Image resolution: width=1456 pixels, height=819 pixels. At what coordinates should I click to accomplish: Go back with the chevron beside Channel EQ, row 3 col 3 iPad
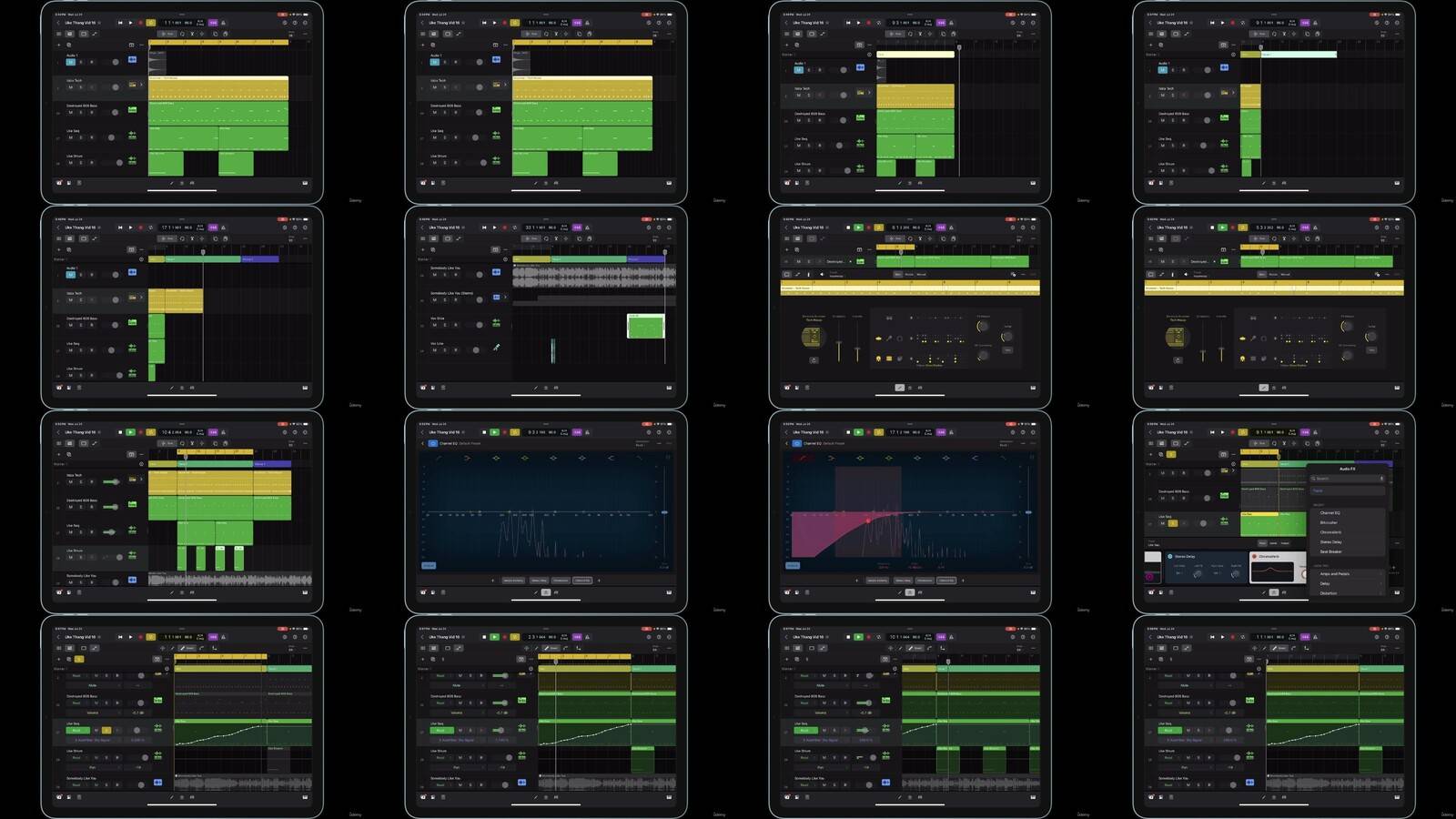tap(786, 443)
